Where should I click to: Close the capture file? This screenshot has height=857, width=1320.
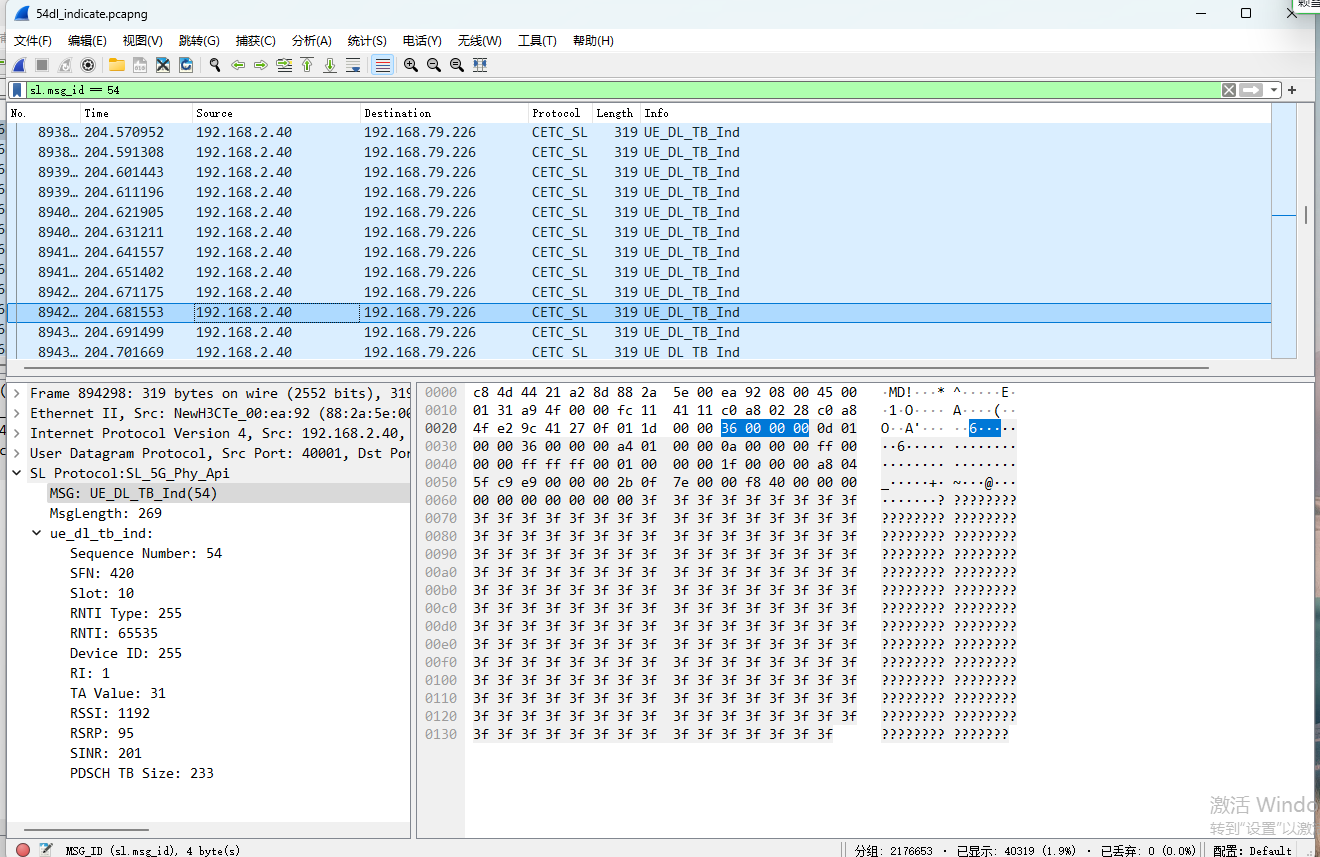pos(163,65)
